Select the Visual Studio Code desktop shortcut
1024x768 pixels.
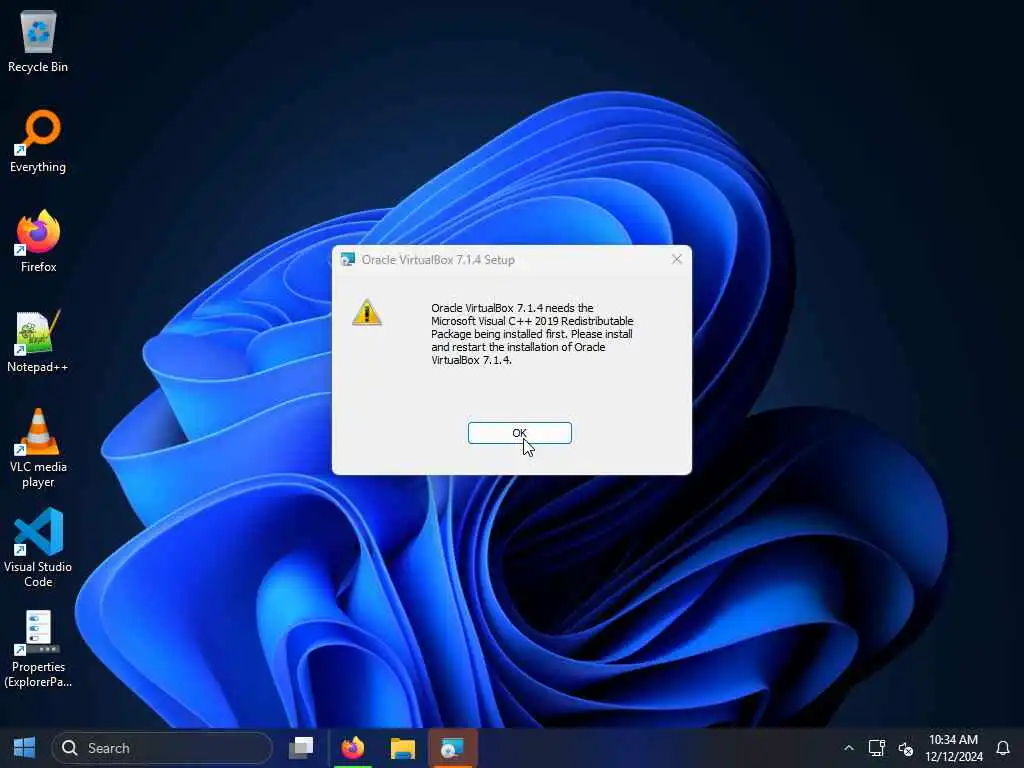pos(38,549)
